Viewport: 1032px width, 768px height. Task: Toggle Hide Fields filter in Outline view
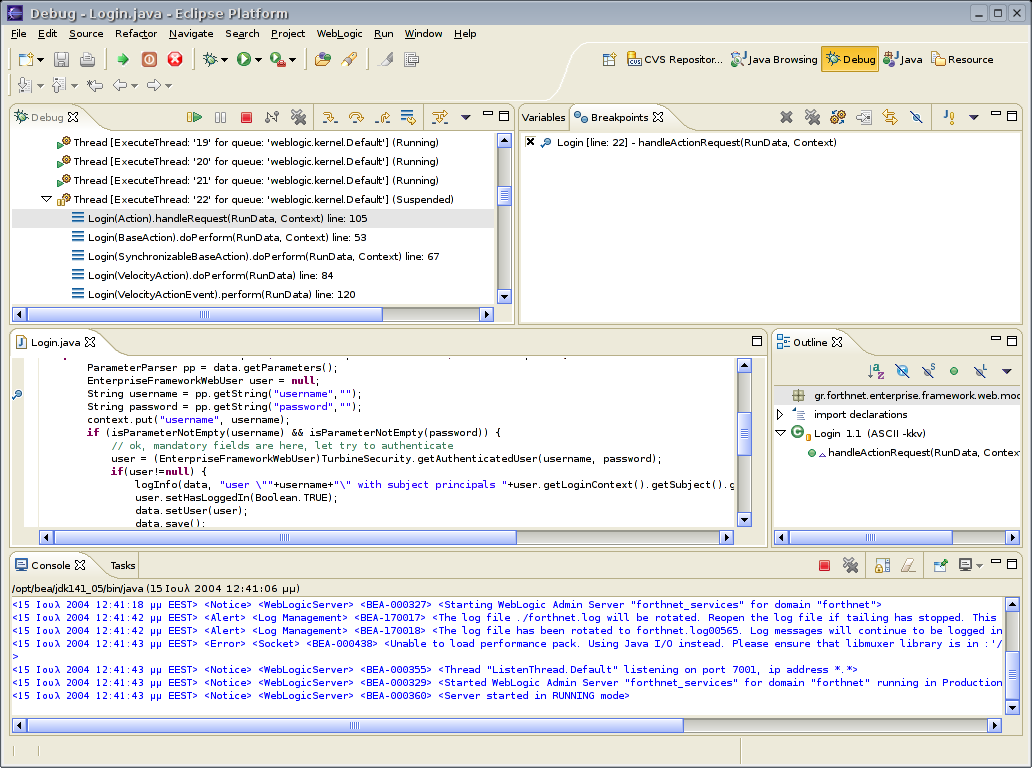point(902,371)
